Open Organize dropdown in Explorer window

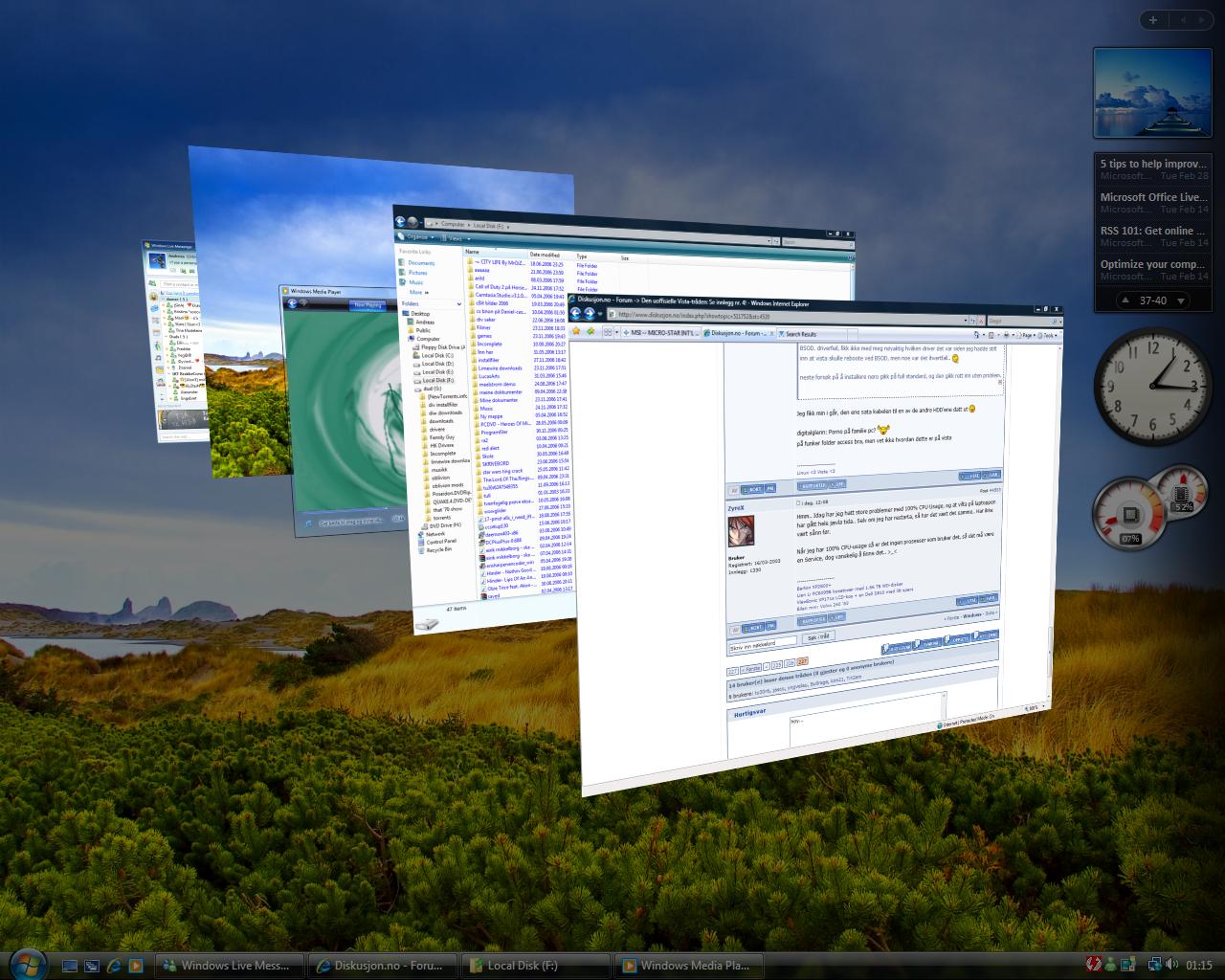416,236
